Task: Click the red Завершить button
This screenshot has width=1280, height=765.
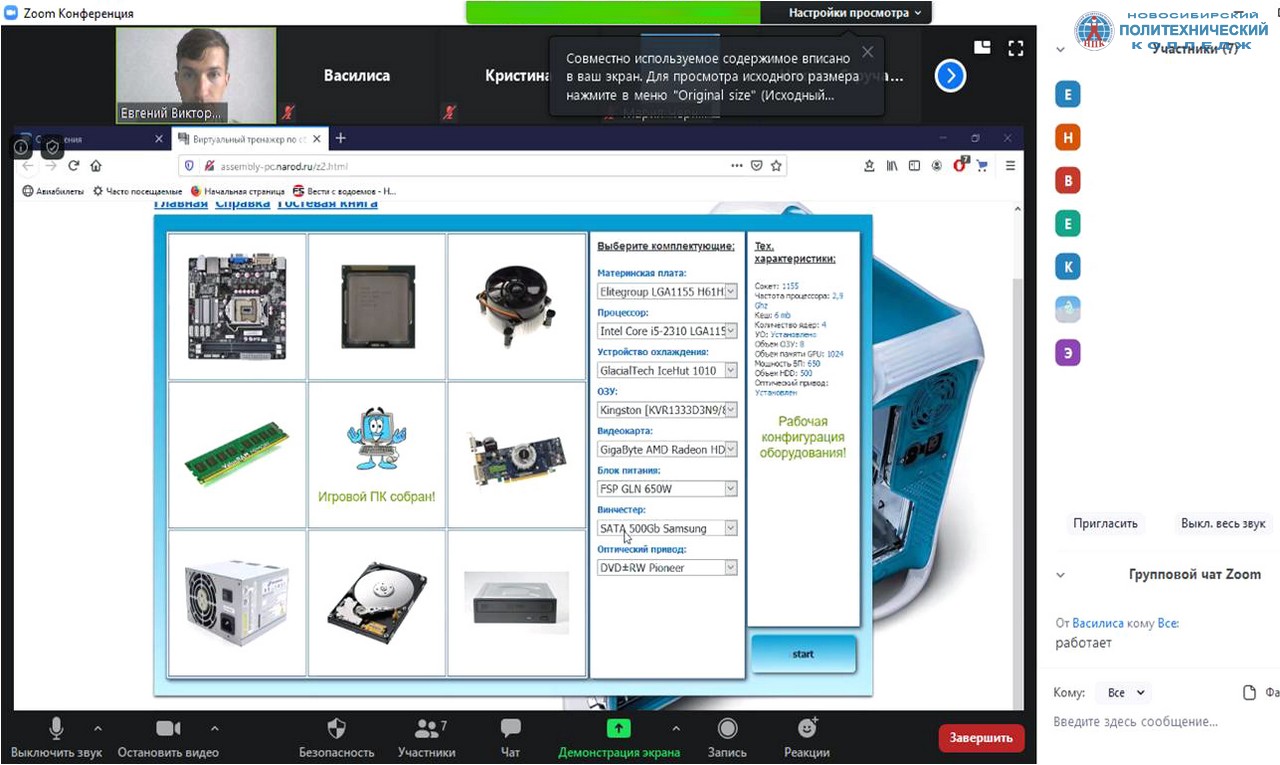Action: (x=981, y=738)
